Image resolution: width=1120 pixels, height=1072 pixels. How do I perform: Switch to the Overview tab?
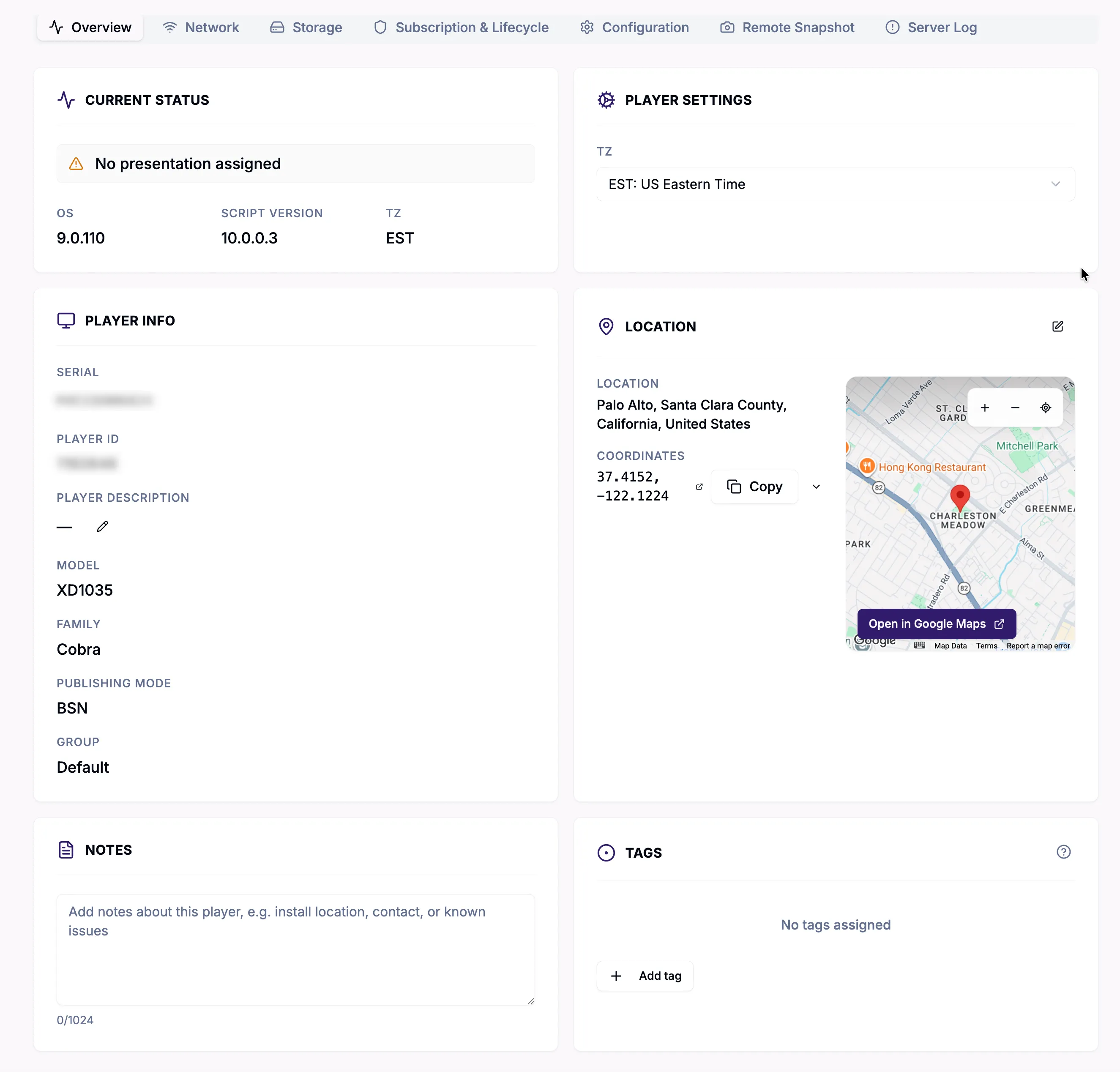pos(90,27)
